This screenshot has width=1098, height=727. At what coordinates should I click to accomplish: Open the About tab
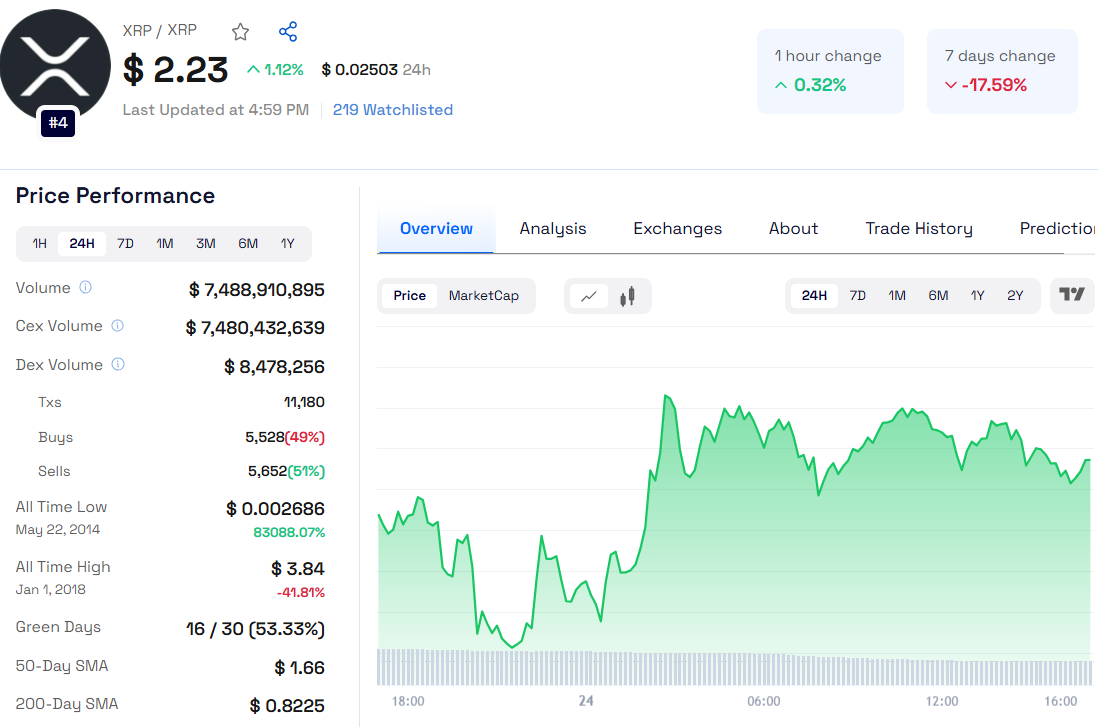coord(793,229)
